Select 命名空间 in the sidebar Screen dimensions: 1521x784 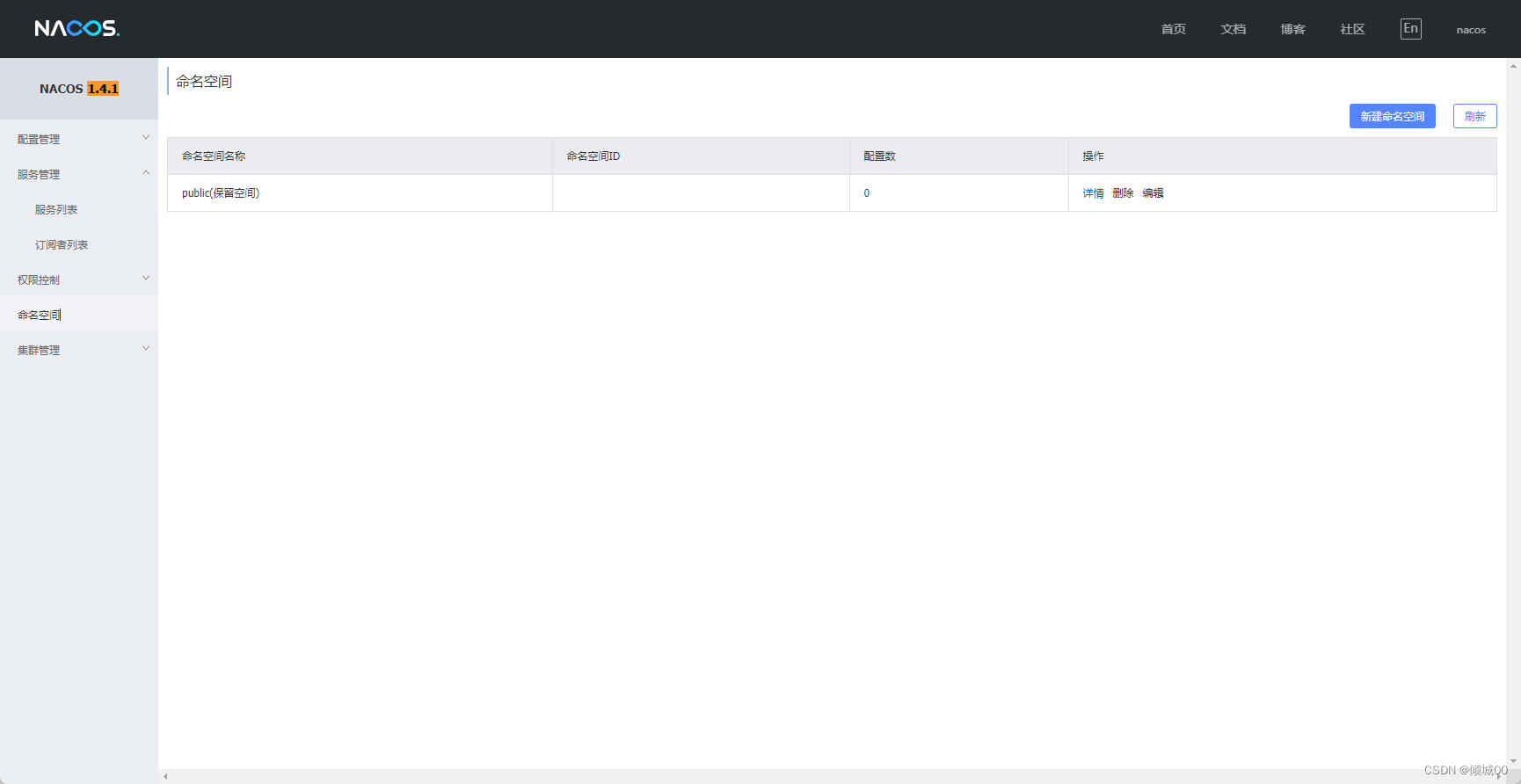point(39,315)
